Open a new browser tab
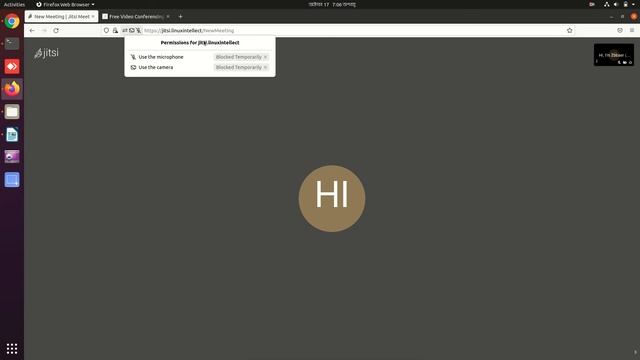640x360 pixels. pos(180,17)
